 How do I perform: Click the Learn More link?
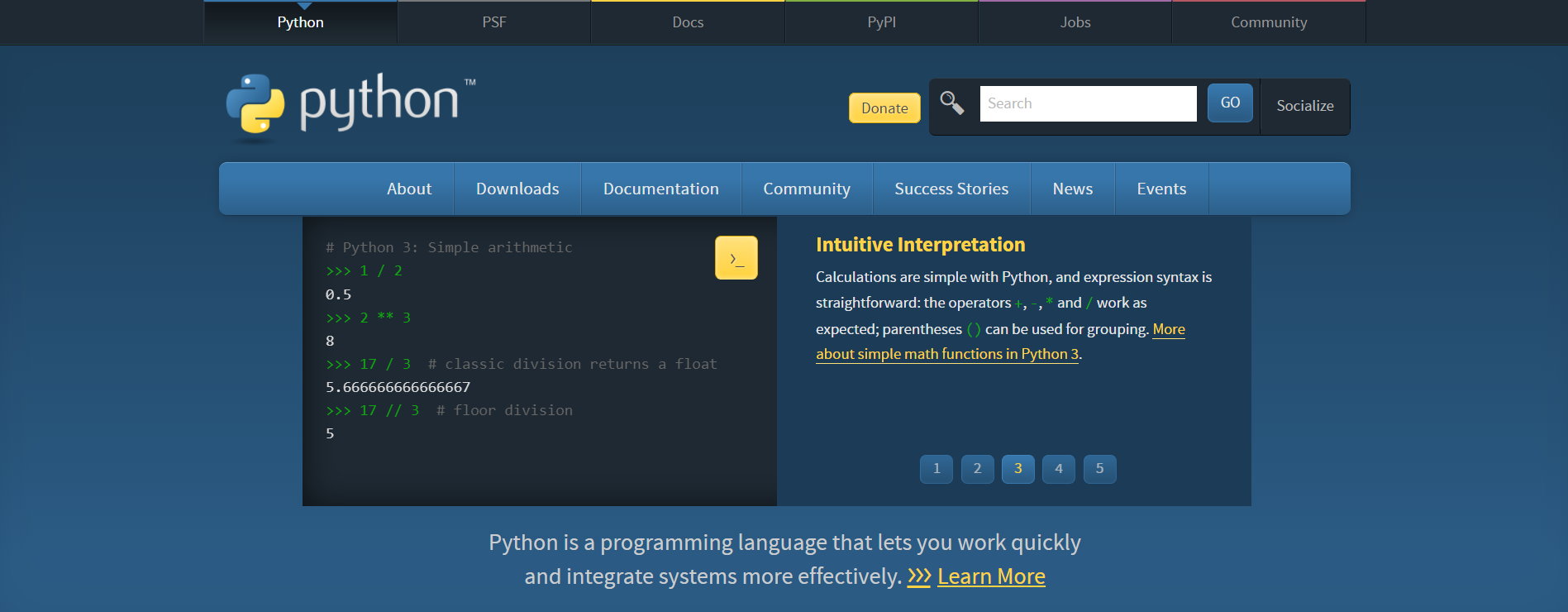coord(991,576)
